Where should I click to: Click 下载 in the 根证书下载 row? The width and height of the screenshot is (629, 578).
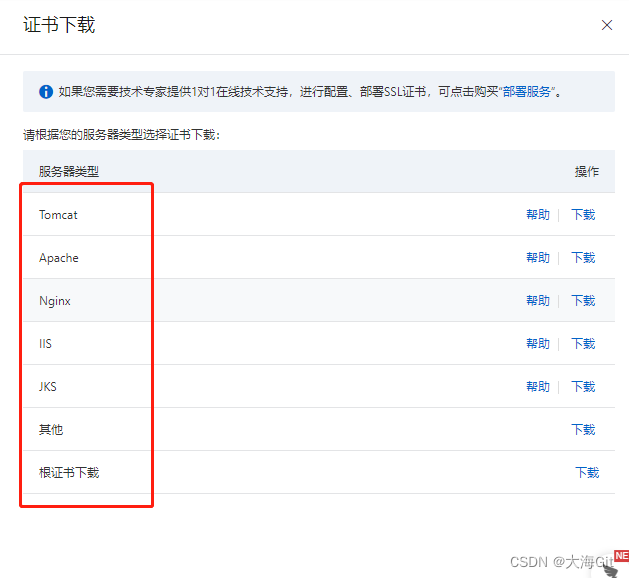(x=587, y=473)
